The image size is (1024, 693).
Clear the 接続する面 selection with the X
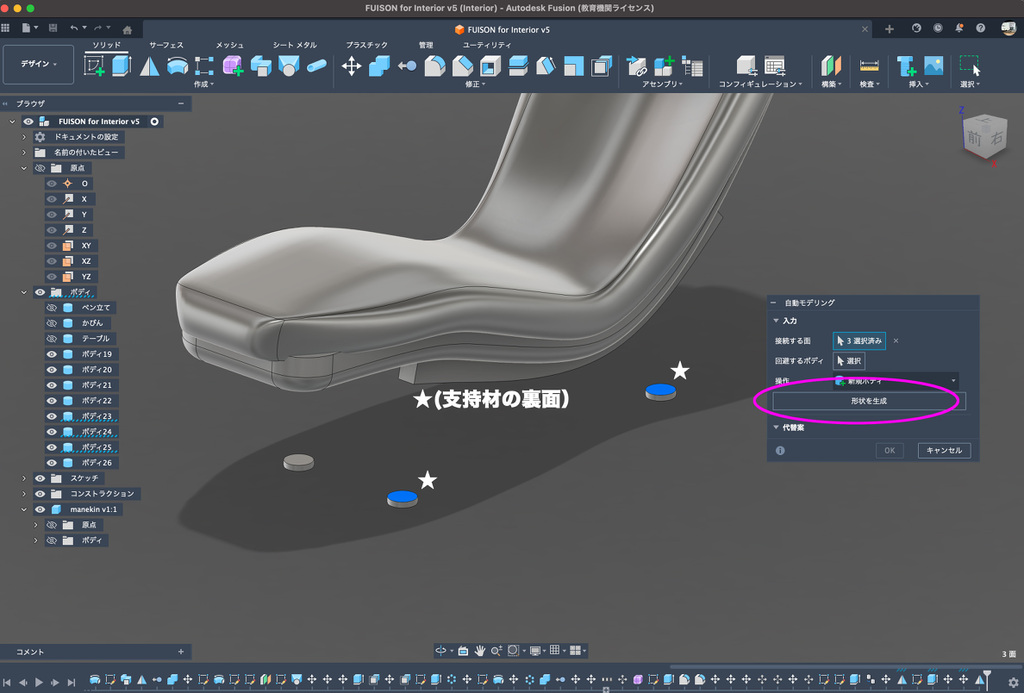(896, 341)
